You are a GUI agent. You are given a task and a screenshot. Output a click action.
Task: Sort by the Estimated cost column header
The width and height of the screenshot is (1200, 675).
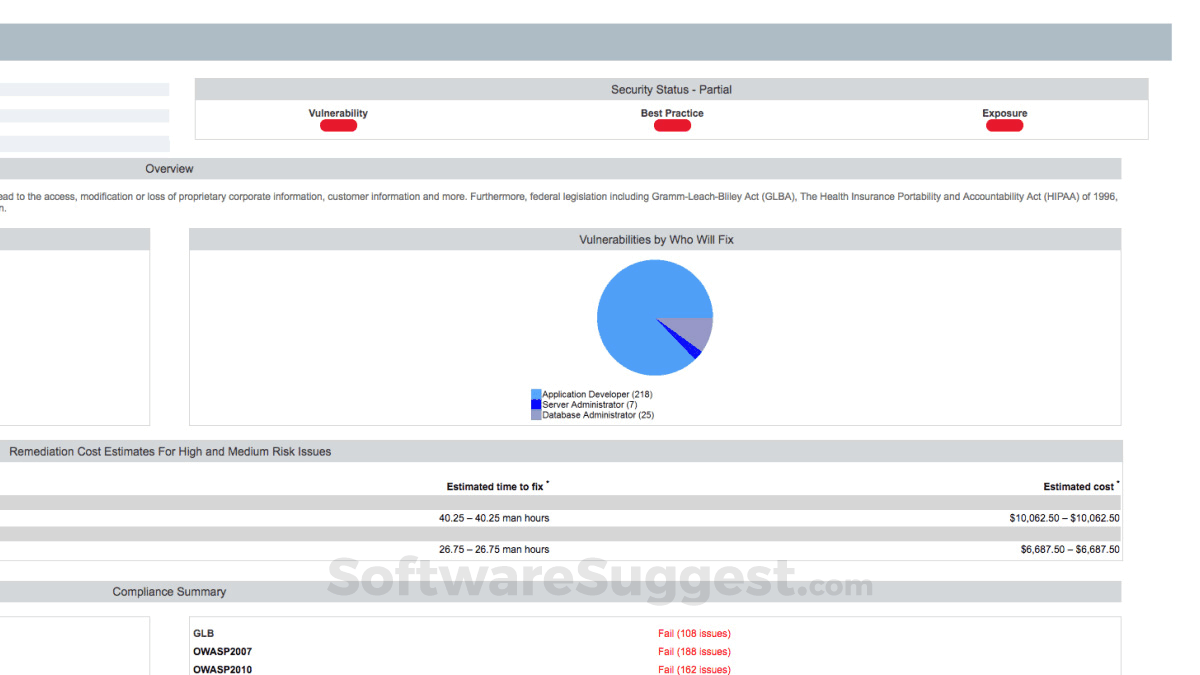click(1078, 486)
